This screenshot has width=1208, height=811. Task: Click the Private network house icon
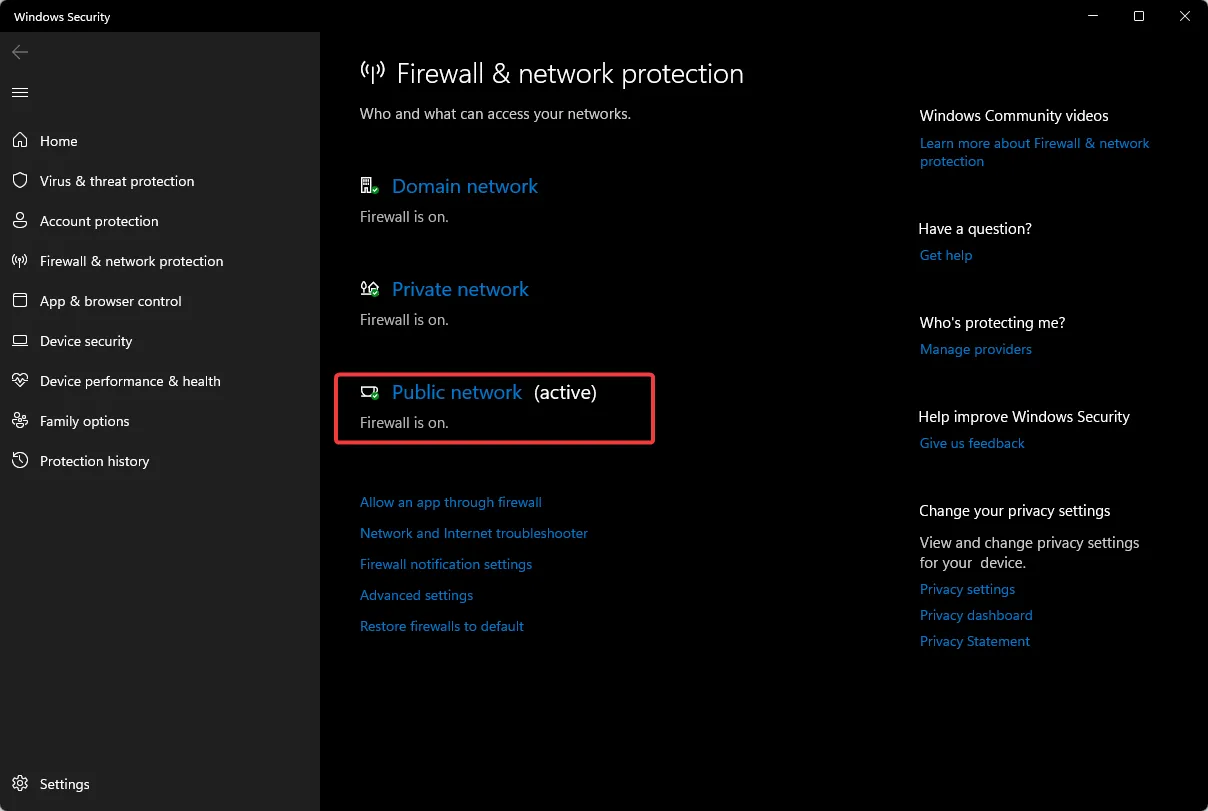click(369, 289)
